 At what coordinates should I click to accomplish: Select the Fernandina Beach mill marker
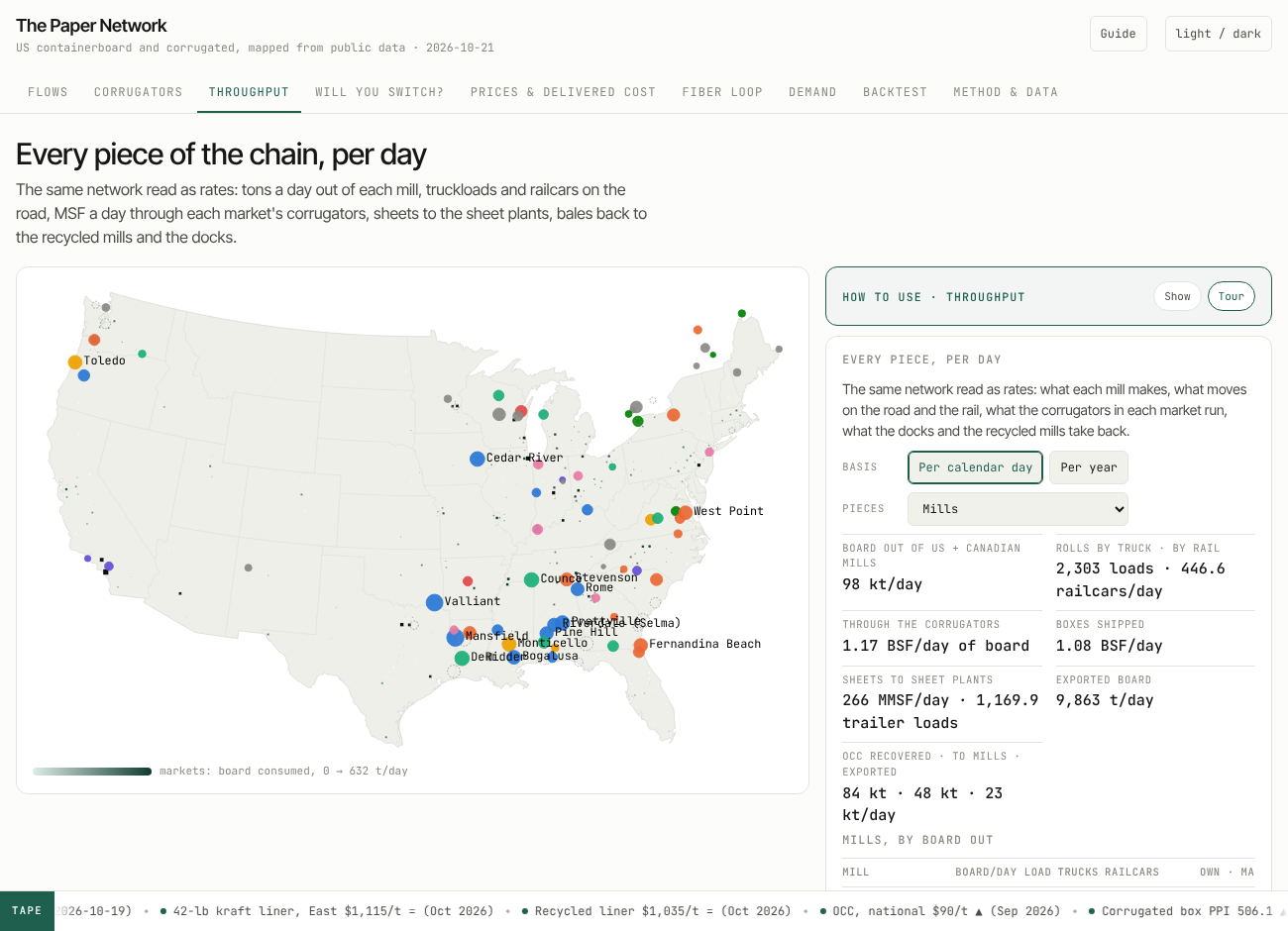coord(641,646)
